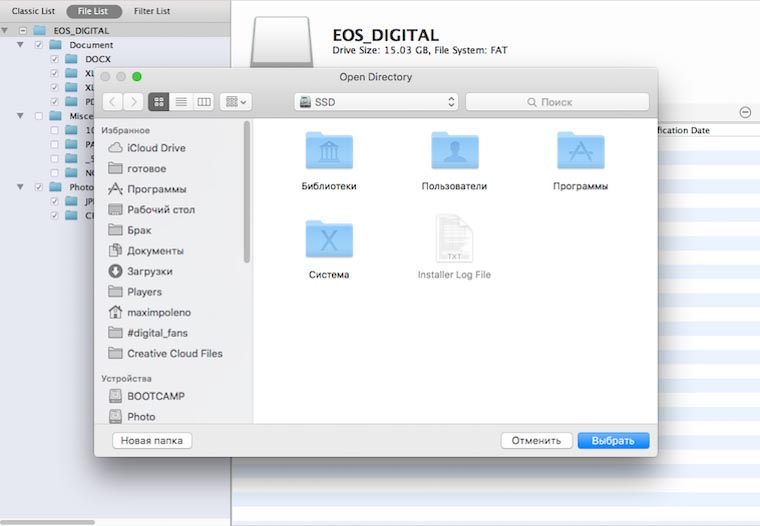Toggle first unchecked subfolder under Miscellaneous
Viewport: 760px width, 526px height.
[x=54, y=130]
